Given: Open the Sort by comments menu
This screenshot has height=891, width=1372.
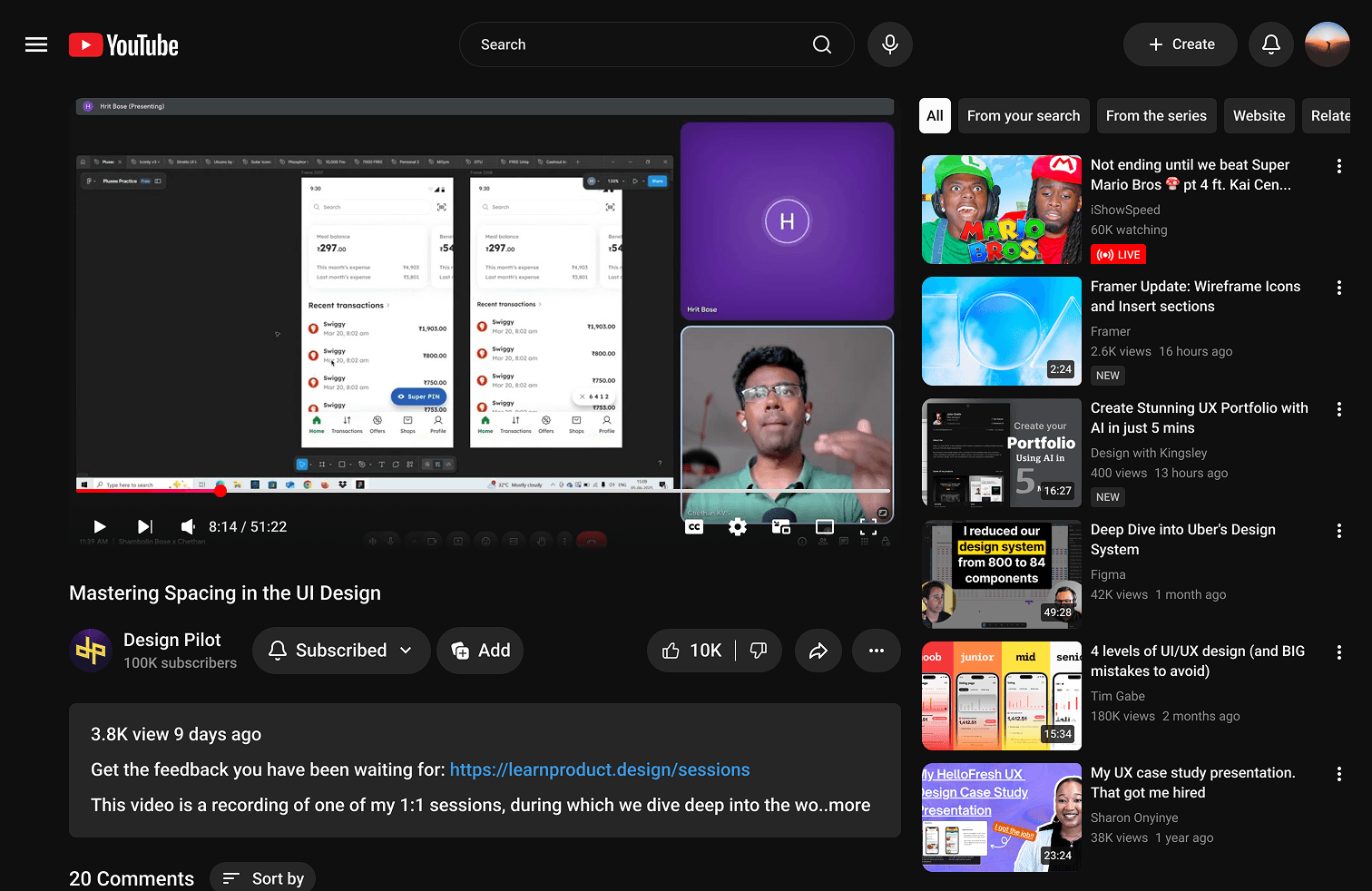Looking at the screenshot, I should (x=263, y=877).
